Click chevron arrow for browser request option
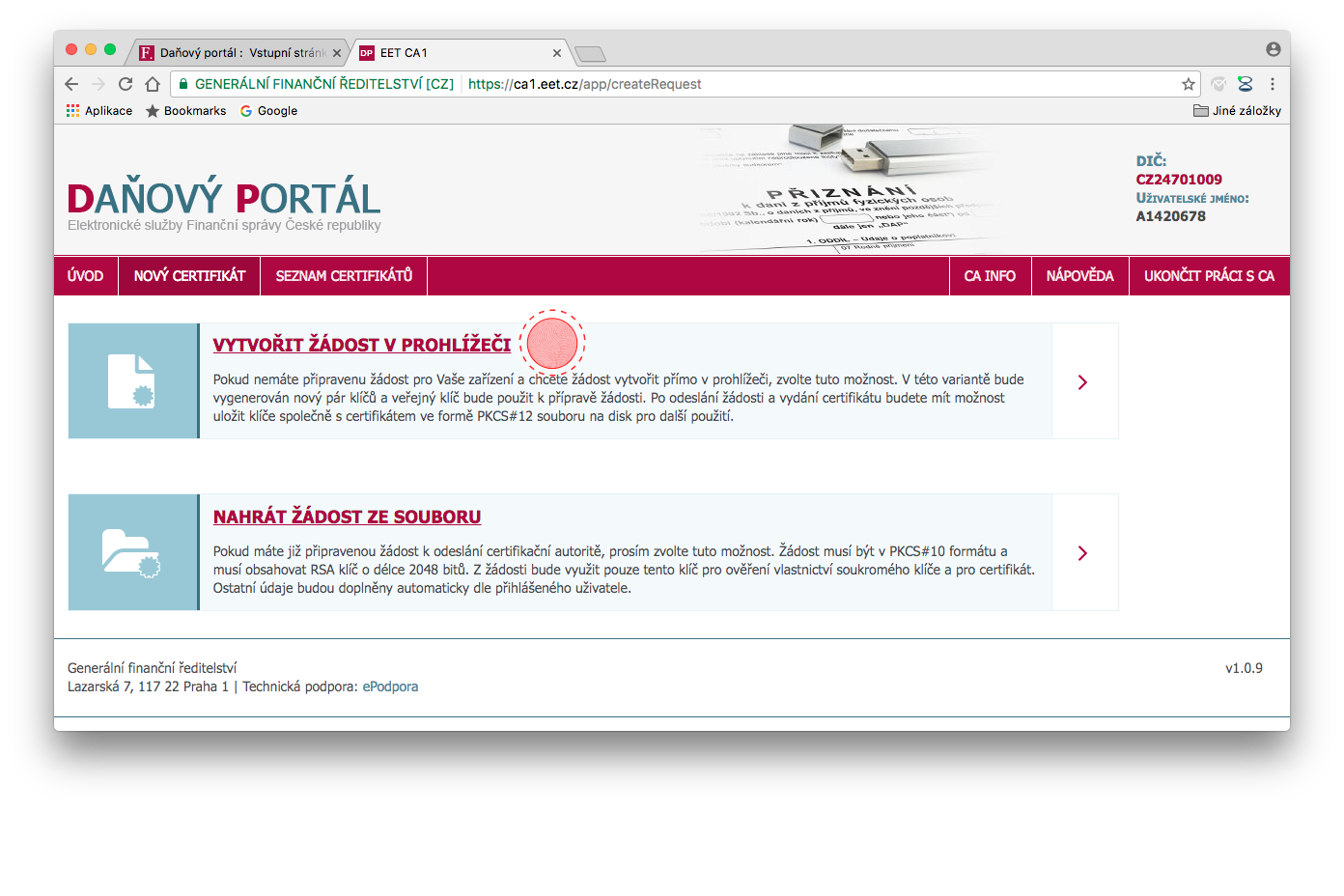This screenshot has width=1344, height=896. coord(1083,382)
